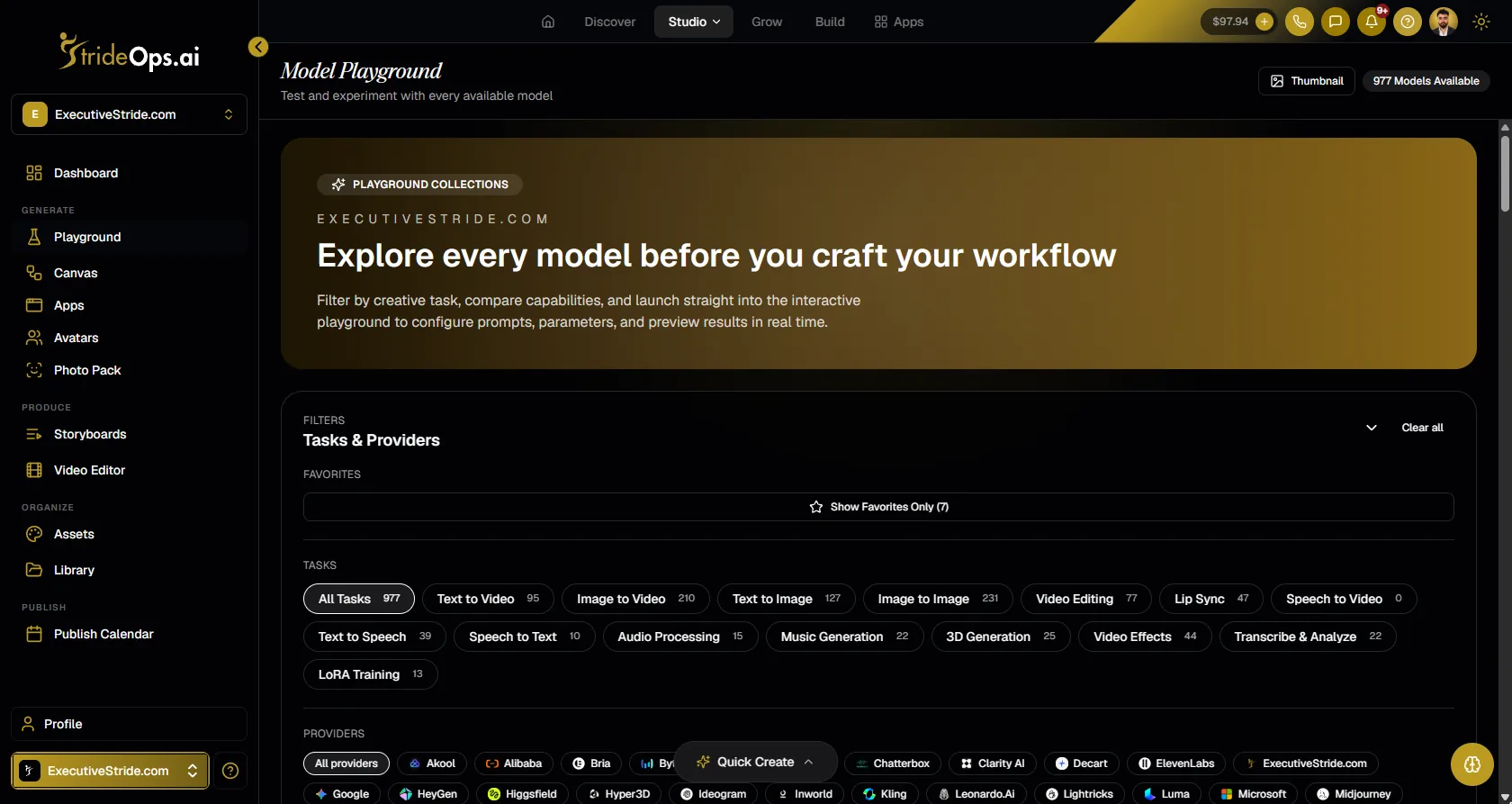Filter by Image to Video task
This screenshot has height=804, width=1512.
coord(635,599)
